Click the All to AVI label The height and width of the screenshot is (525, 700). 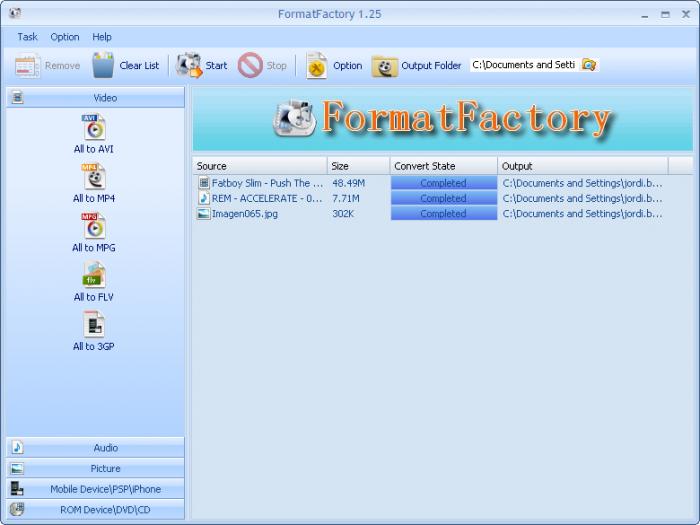pyautogui.click(x=94, y=149)
